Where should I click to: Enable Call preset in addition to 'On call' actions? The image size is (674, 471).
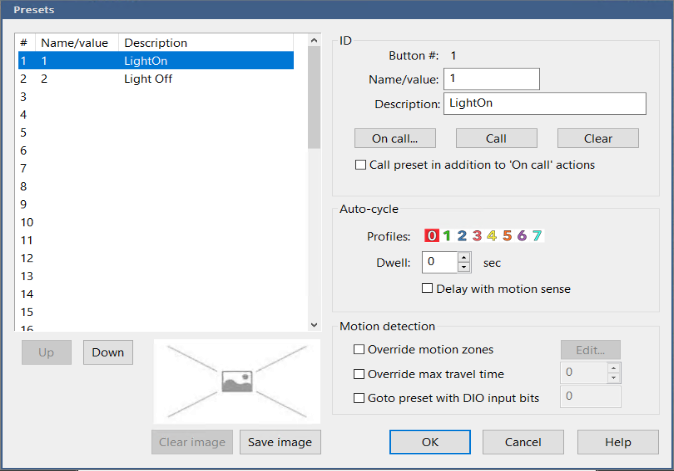361,165
